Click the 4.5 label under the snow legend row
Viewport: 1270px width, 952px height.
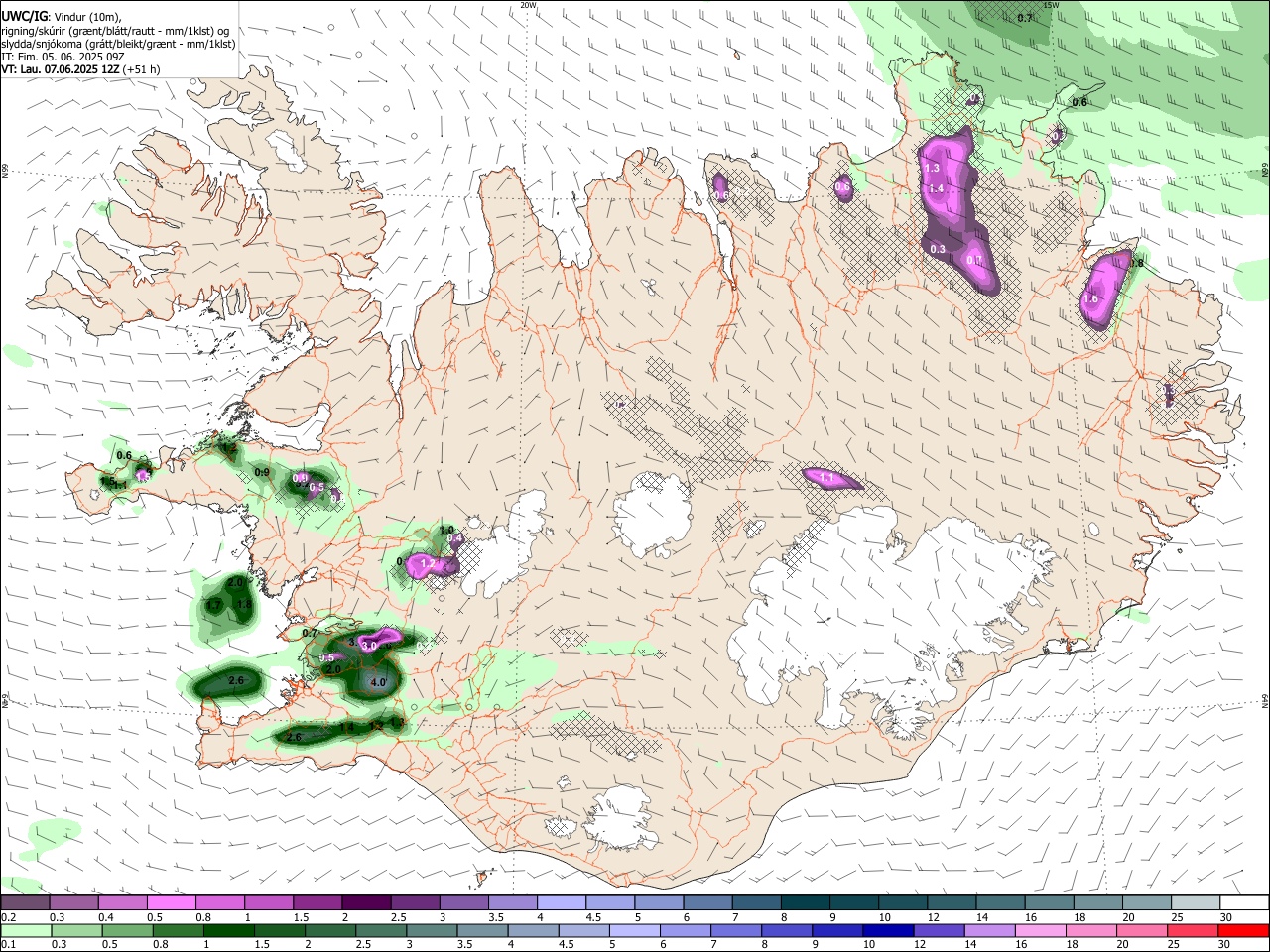pyautogui.click(x=593, y=917)
